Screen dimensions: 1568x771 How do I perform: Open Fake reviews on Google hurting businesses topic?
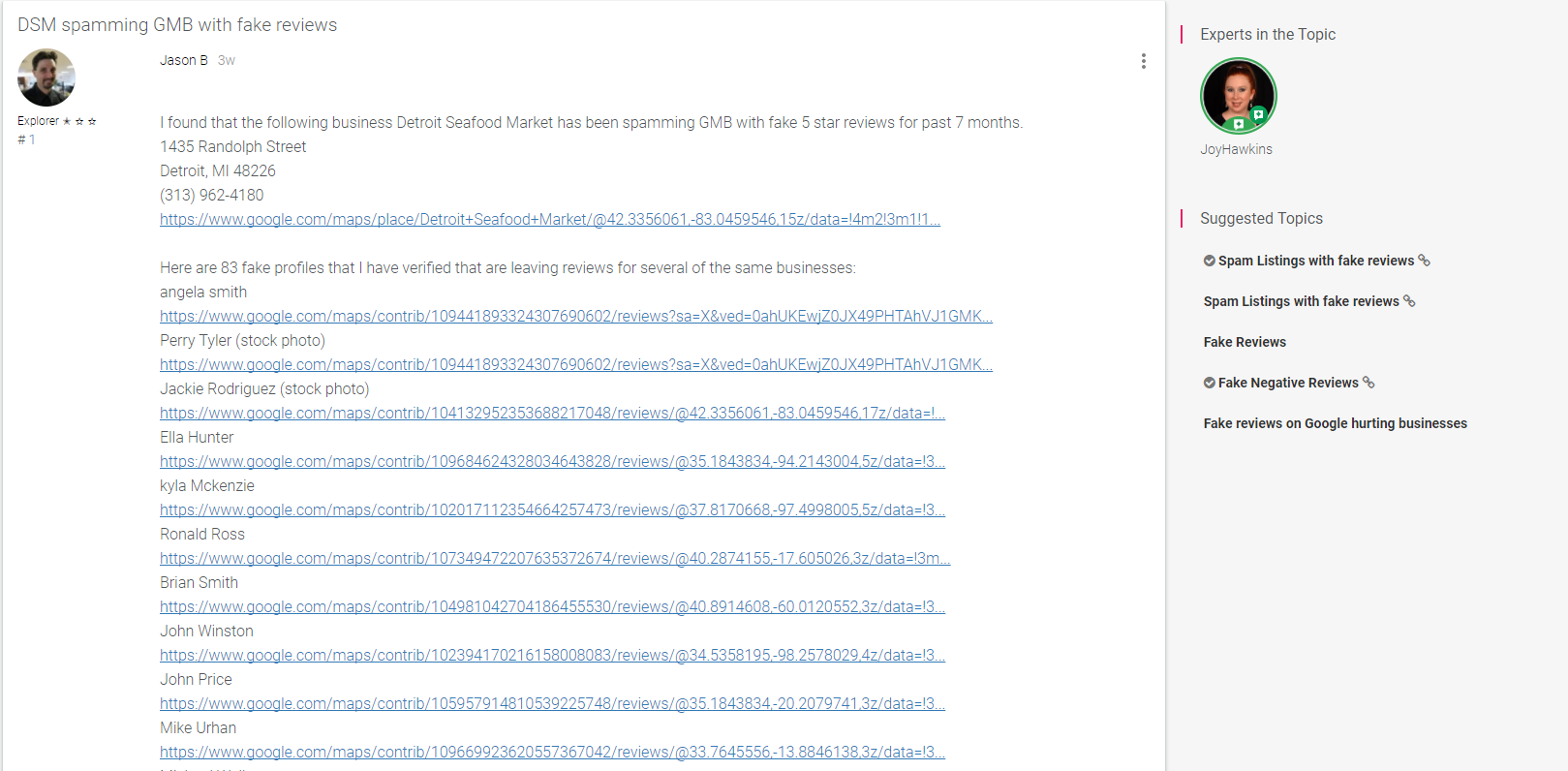click(x=1335, y=423)
